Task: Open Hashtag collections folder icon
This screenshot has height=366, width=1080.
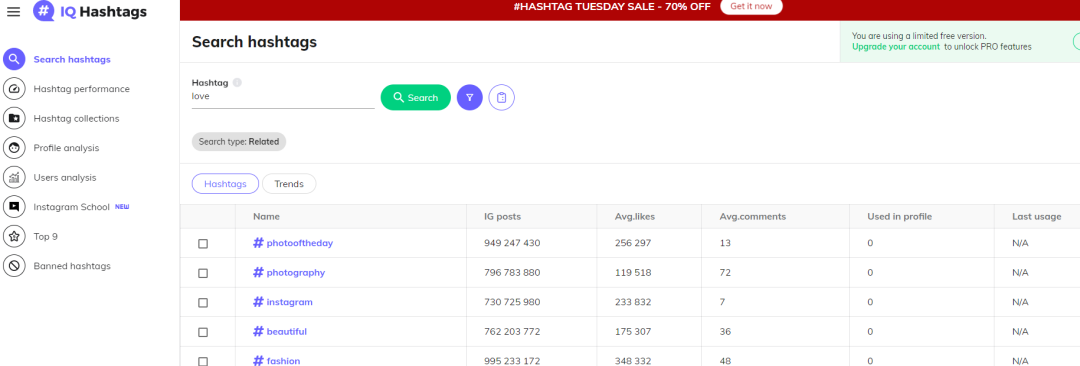Action: point(14,119)
